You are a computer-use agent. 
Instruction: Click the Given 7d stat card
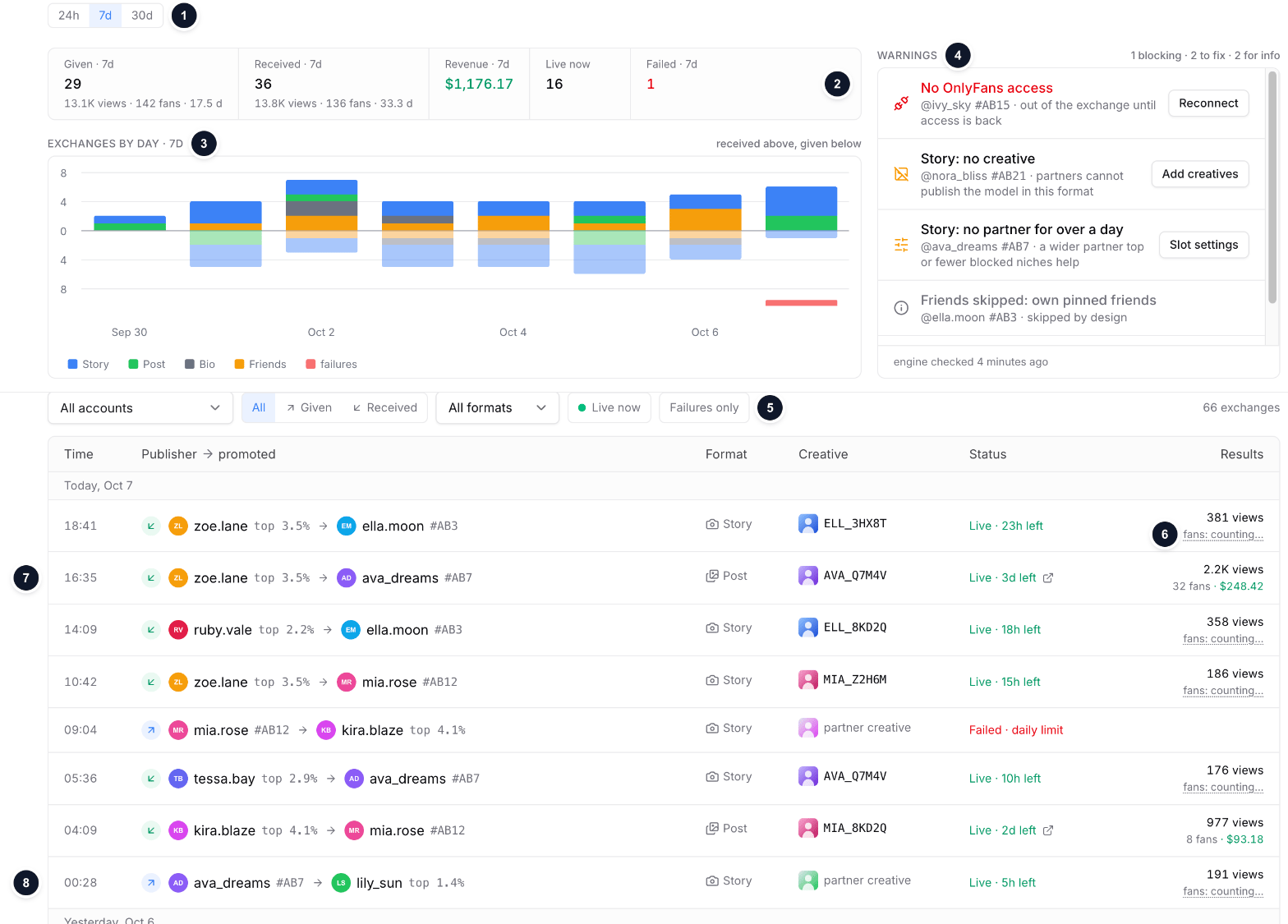click(144, 84)
